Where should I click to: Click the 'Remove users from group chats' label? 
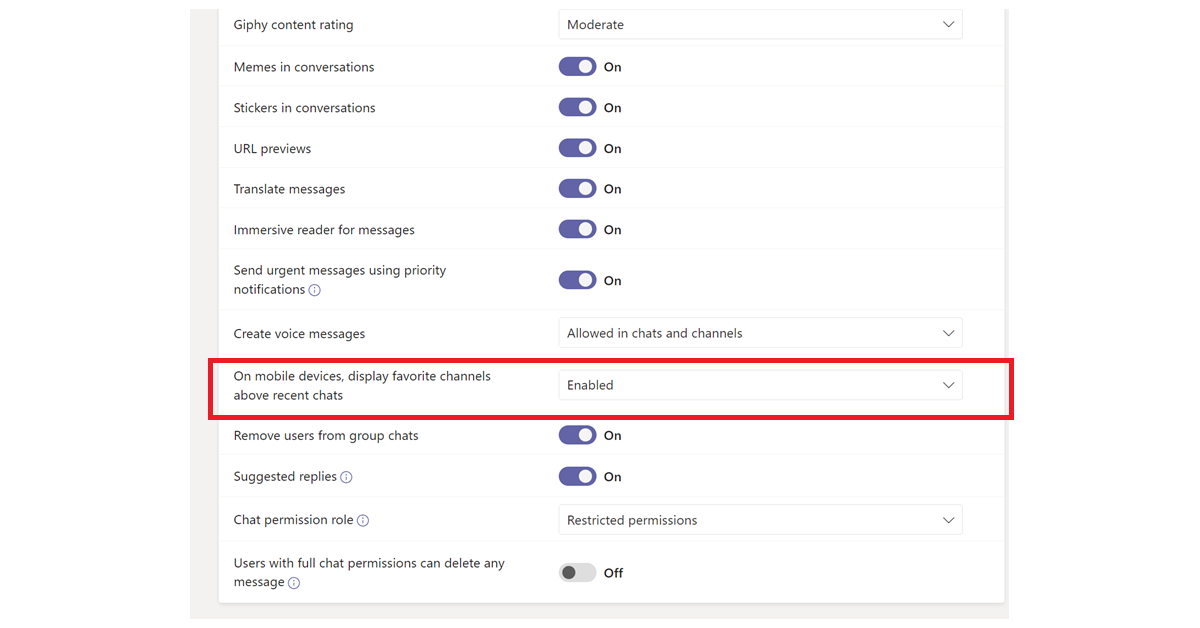tap(326, 436)
